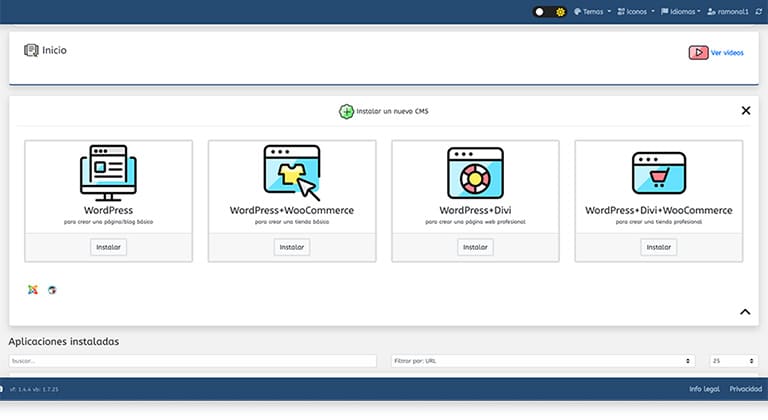Open the Iconos dropdown menu
This screenshot has height=420, width=768.
point(636,11)
